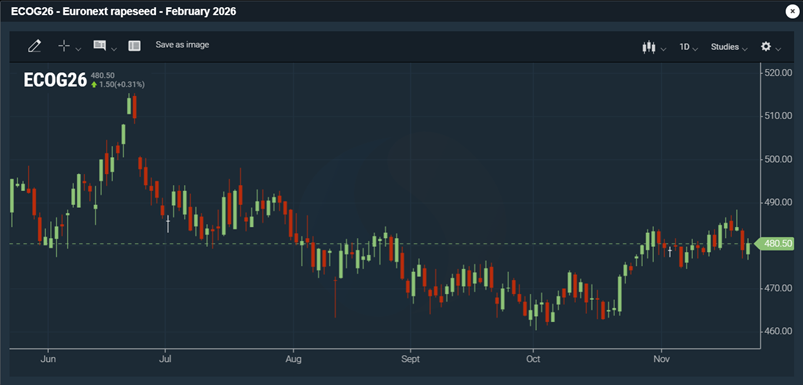The image size is (803, 385).
Task: Click the ECOG26 symbol label
Action: (55, 80)
